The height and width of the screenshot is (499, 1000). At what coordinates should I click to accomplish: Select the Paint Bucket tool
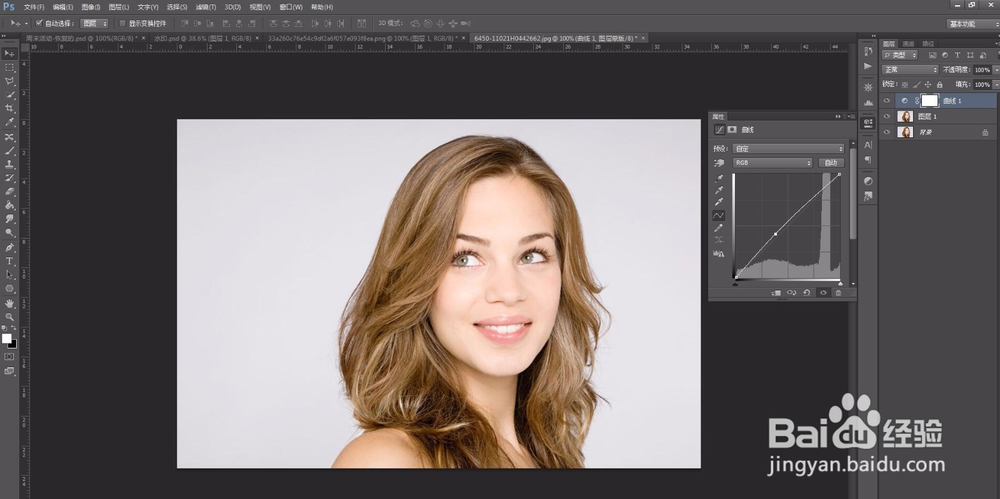tap(10, 205)
